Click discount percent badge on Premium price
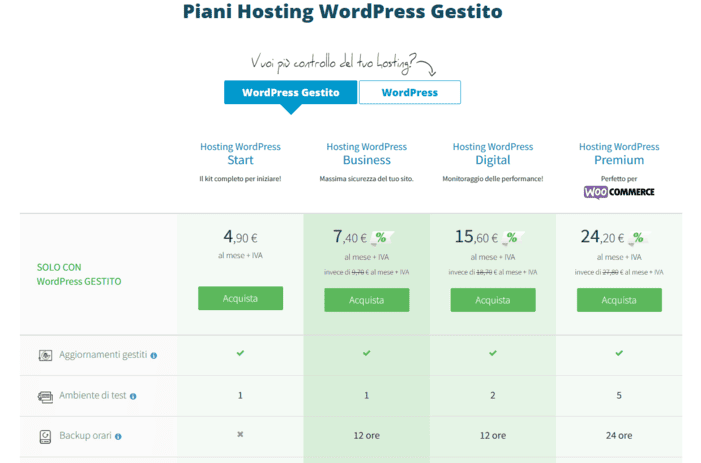 [x=636, y=239]
